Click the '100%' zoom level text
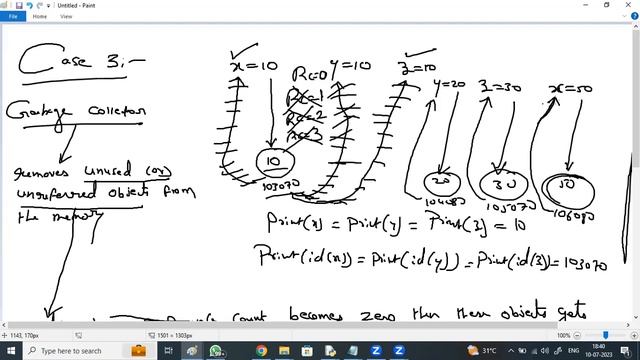 [x=563, y=335]
